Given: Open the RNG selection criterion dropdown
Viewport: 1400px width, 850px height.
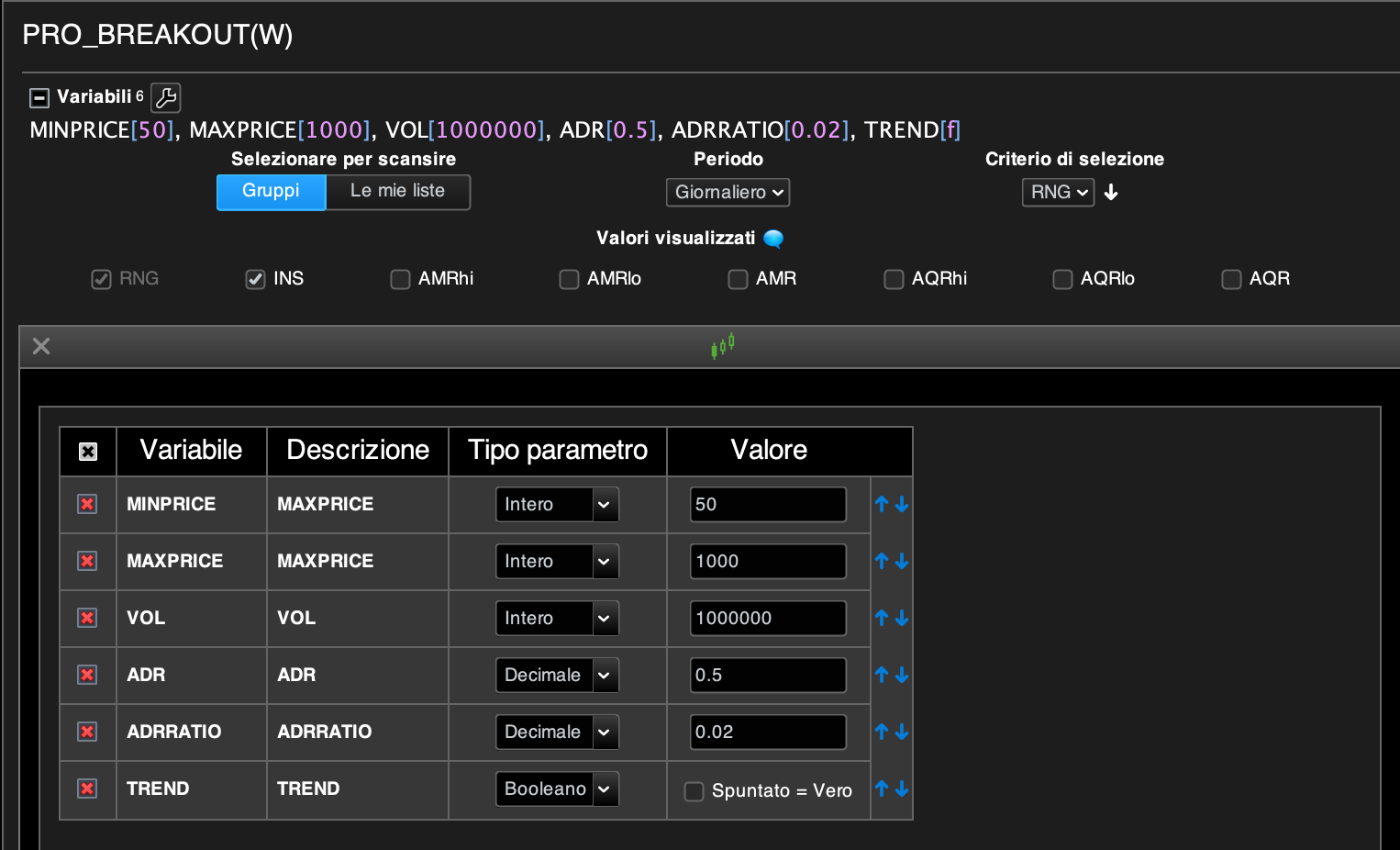Looking at the screenshot, I should click(x=1058, y=192).
